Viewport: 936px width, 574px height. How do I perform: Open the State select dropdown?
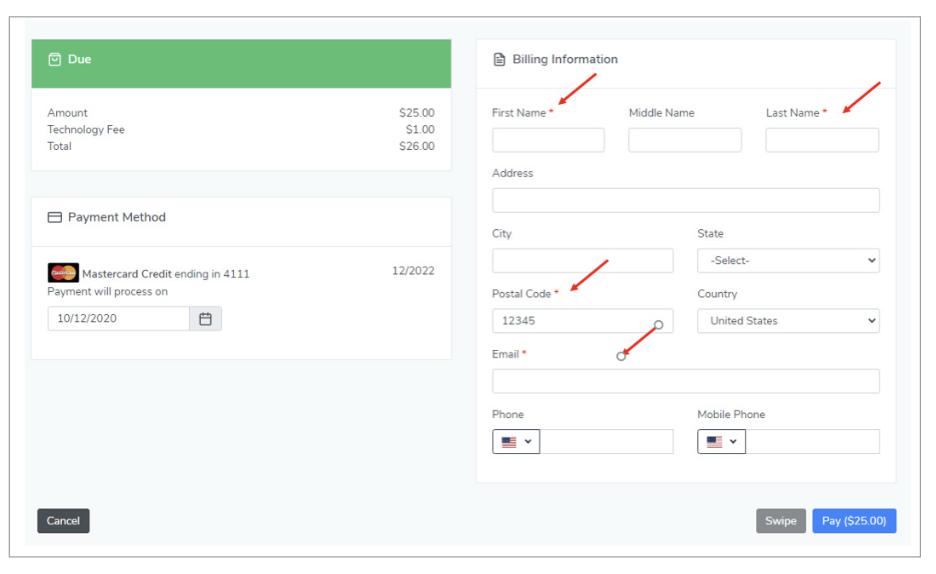tap(788, 261)
